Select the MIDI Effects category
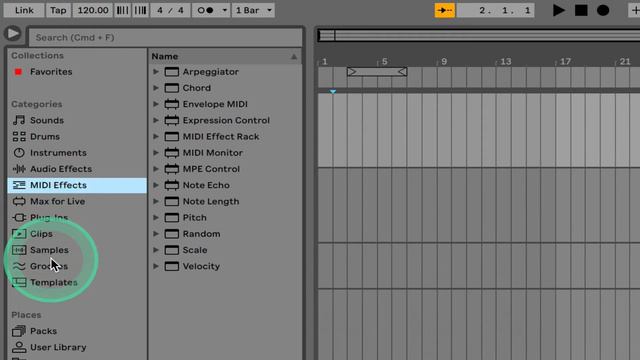Screen dimensions: 640x360 coord(77,185)
